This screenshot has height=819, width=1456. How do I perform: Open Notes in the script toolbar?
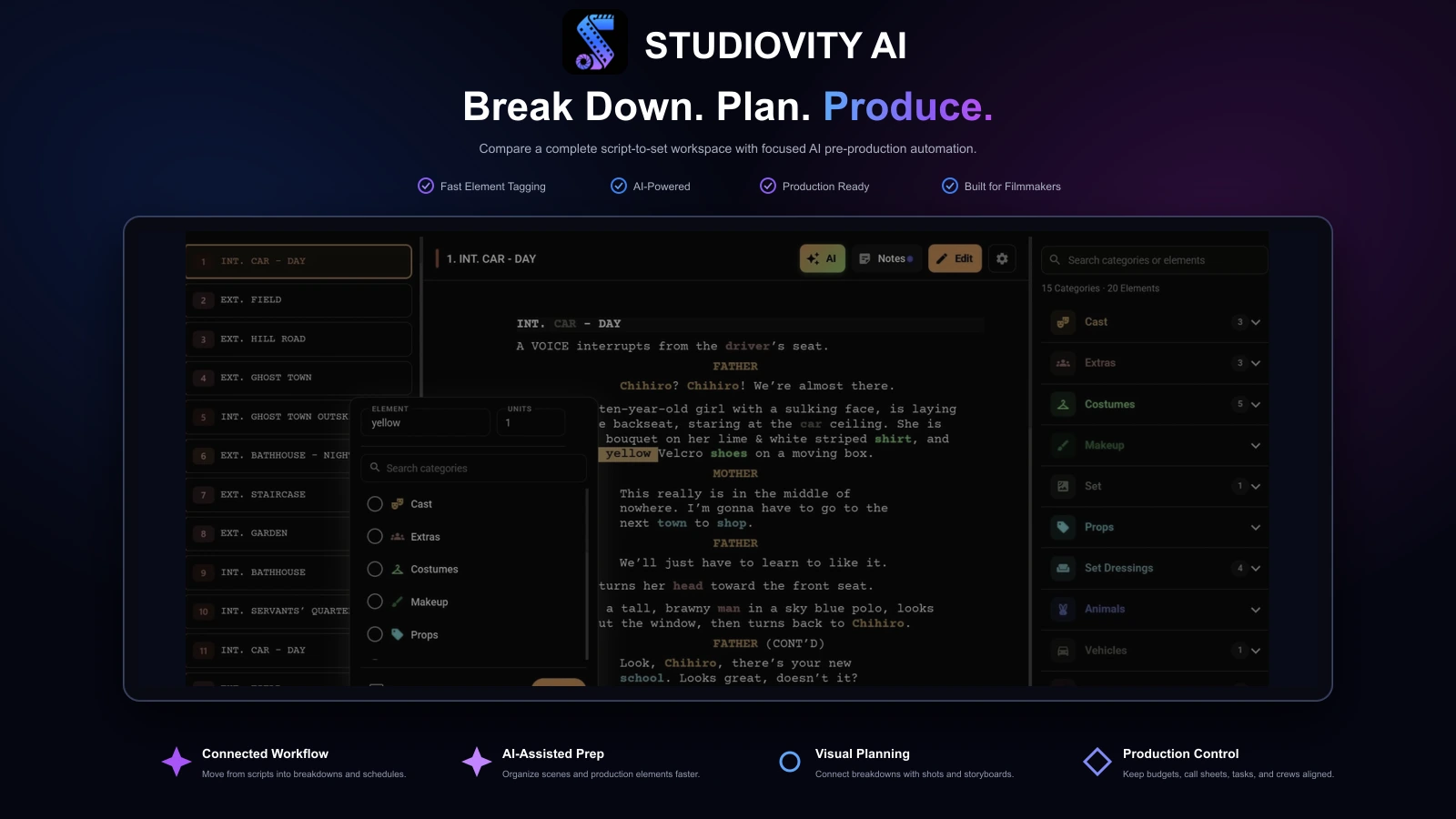tap(886, 258)
